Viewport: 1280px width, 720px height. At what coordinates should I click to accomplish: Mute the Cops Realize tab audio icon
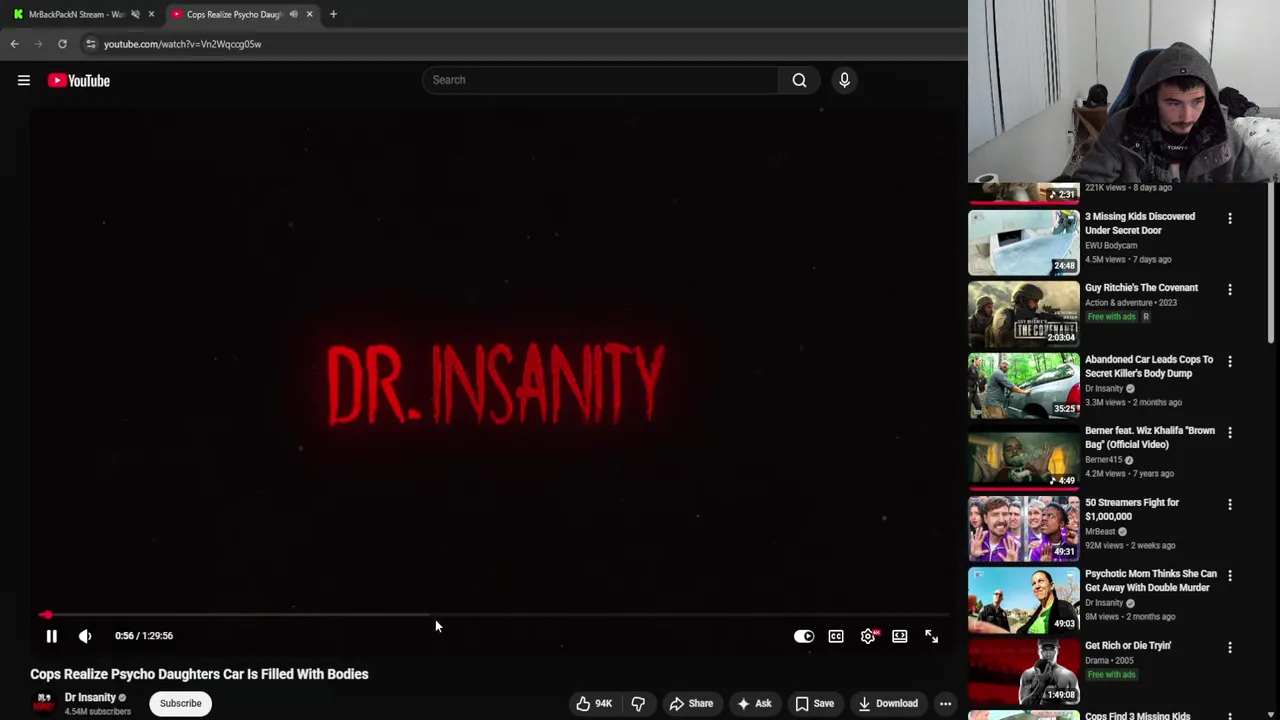[x=293, y=14]
